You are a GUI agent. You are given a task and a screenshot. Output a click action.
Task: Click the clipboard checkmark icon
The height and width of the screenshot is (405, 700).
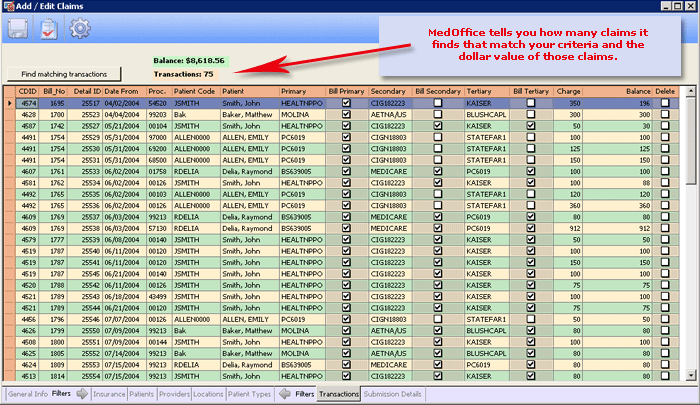tap(48, 29)
